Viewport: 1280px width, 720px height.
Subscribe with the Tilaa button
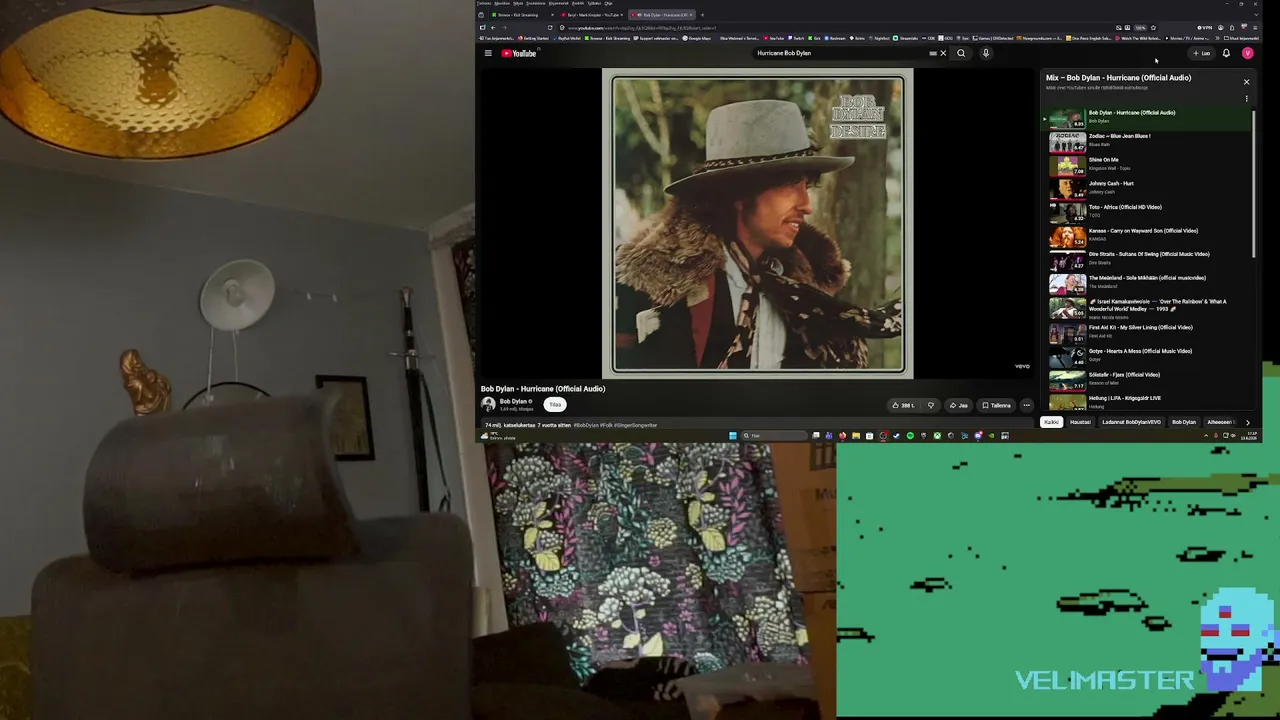tap(555, 404)
